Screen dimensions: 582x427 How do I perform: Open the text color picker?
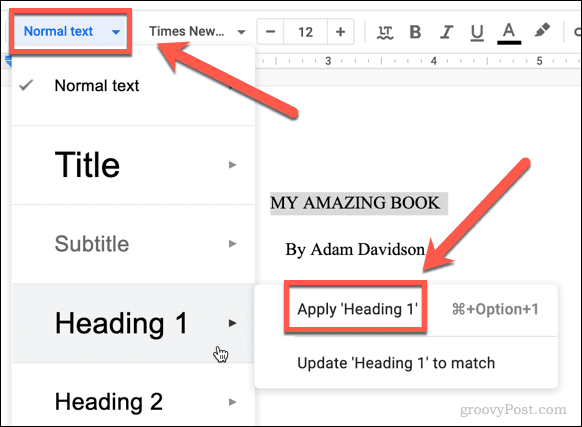click(x=509, y=33)
